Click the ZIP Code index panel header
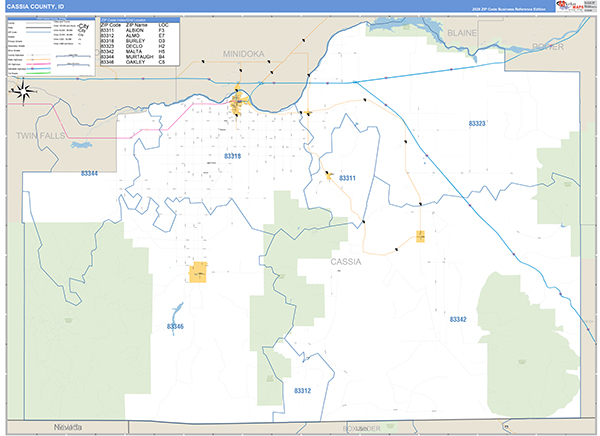The height and width of the screenshot is (436, 600). (x=140, y=20)
